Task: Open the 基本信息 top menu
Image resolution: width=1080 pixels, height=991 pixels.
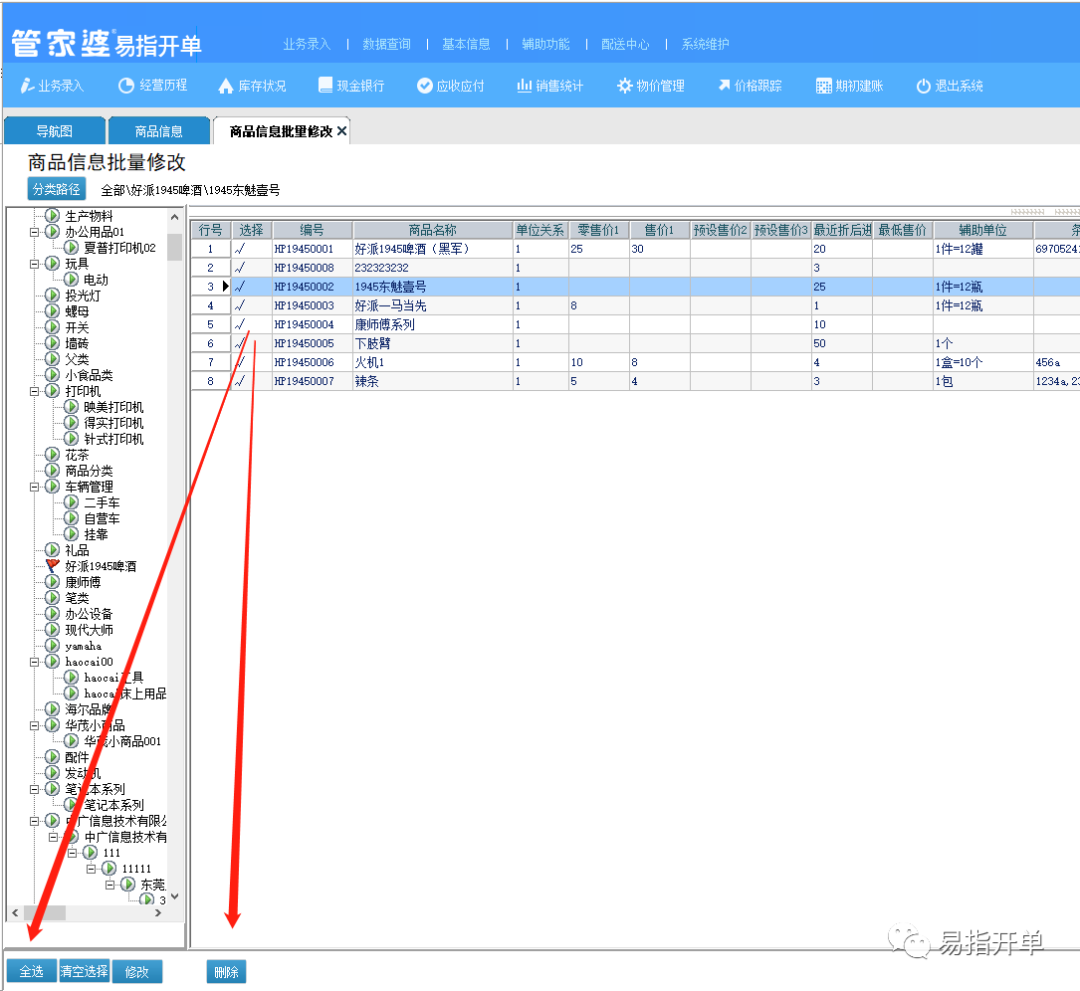Action: (x=466, y=44)
